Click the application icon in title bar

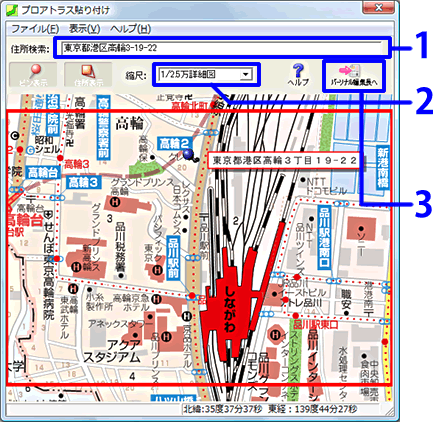[x=13, y=9]
